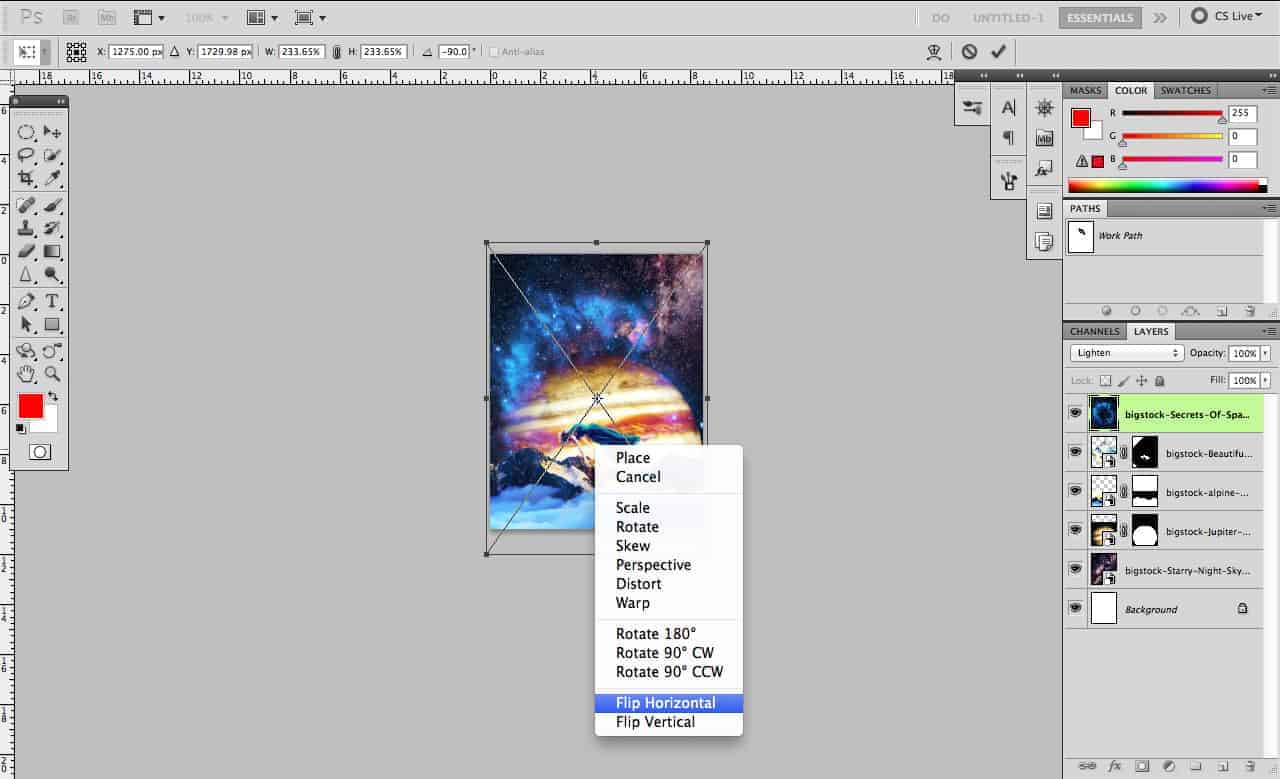Select the Sharpen tool
Viewport: 1280px width, 779px height.
click(26, 274)
